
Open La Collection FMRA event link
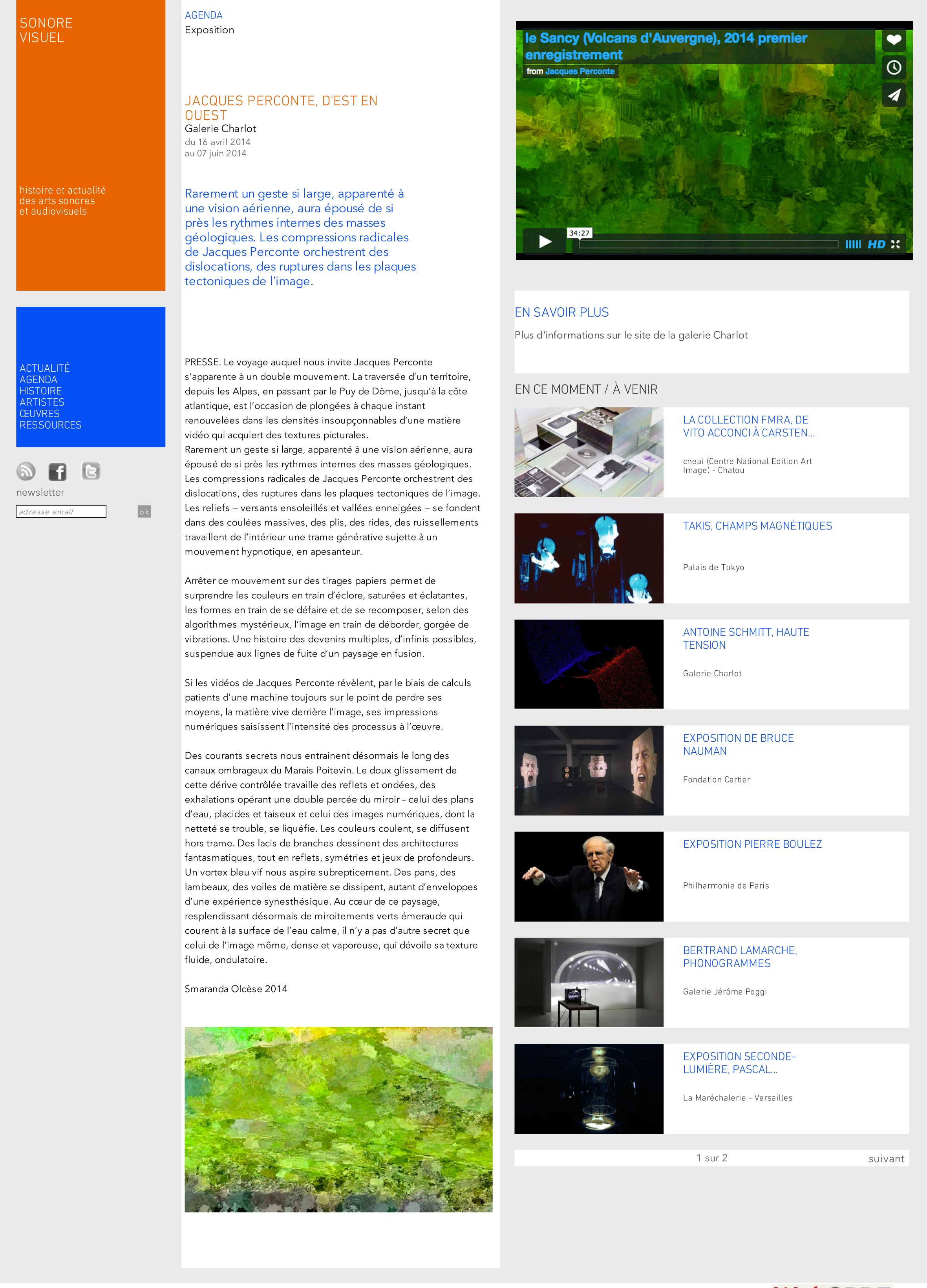pos(749,426)
